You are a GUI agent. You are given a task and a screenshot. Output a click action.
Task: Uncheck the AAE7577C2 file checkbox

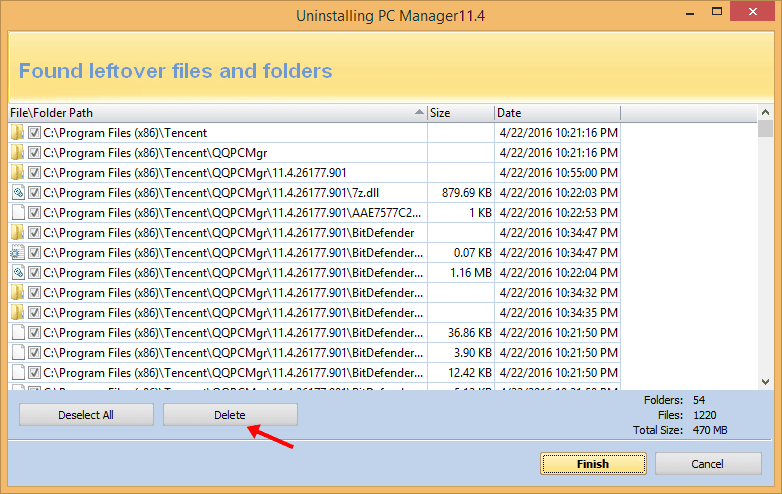34,212
